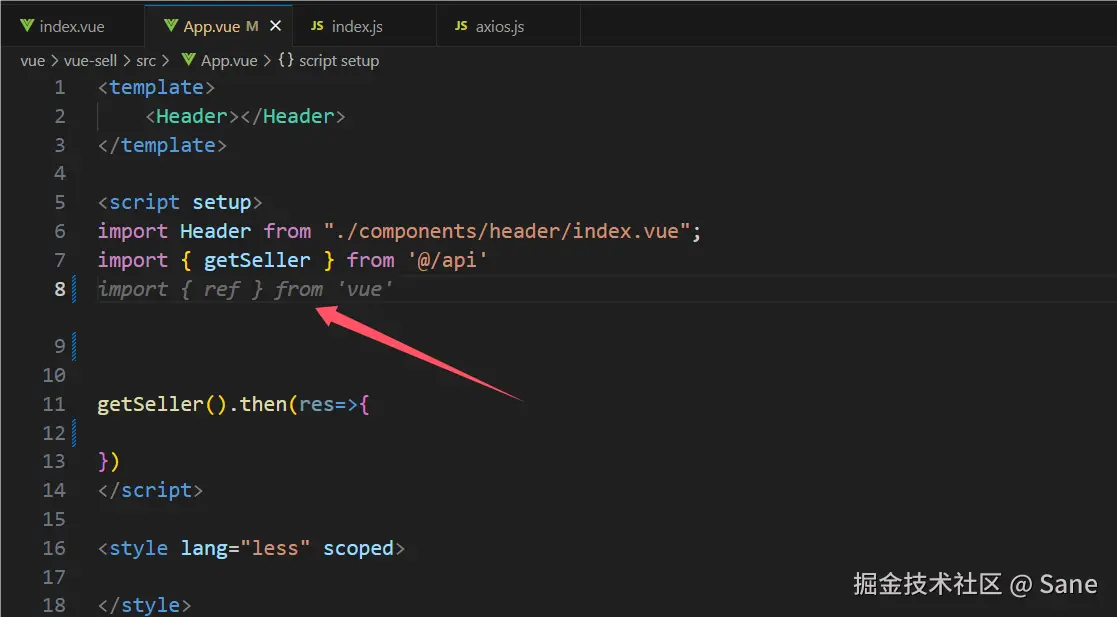Click the App.vue breadcrumb segment
Viewport: 1117px width, 617px height.
pos(229,61)
